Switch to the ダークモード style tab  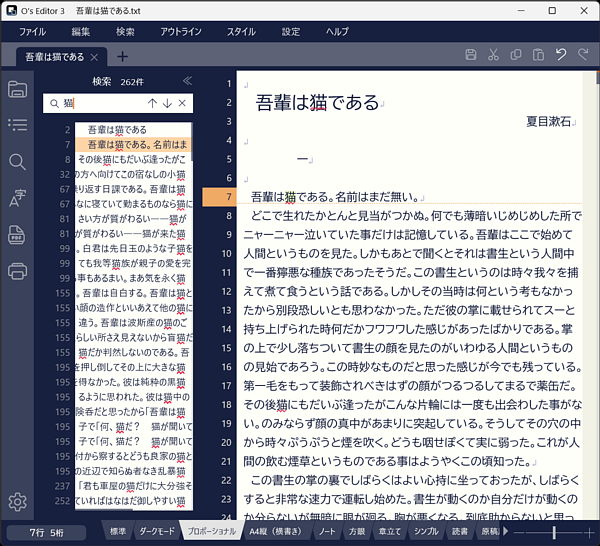point(157,531)
